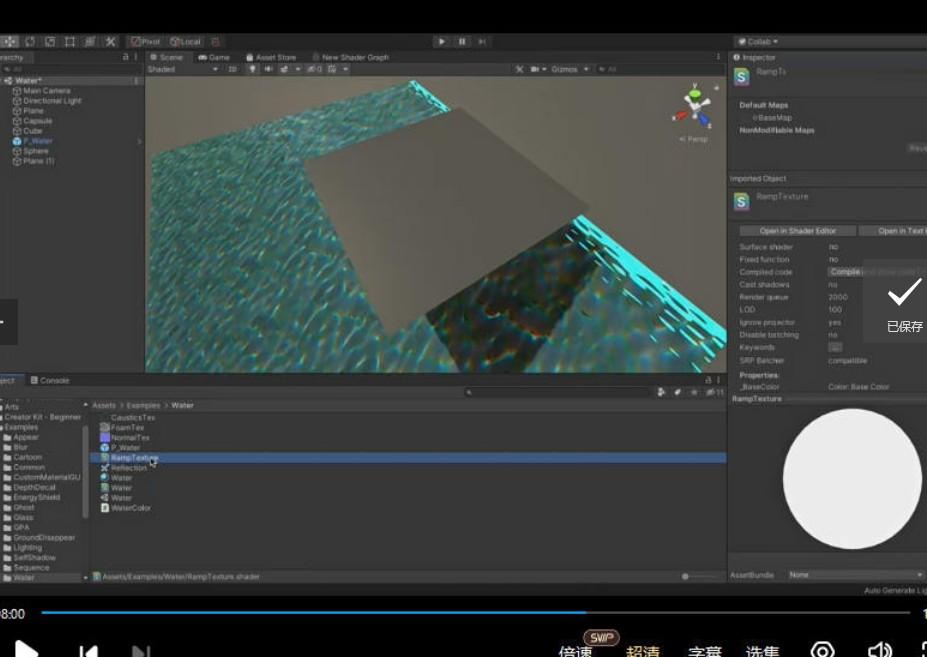
Task: Click the video player volume icon
Action: pyautogui.click(x=879, y=650)
